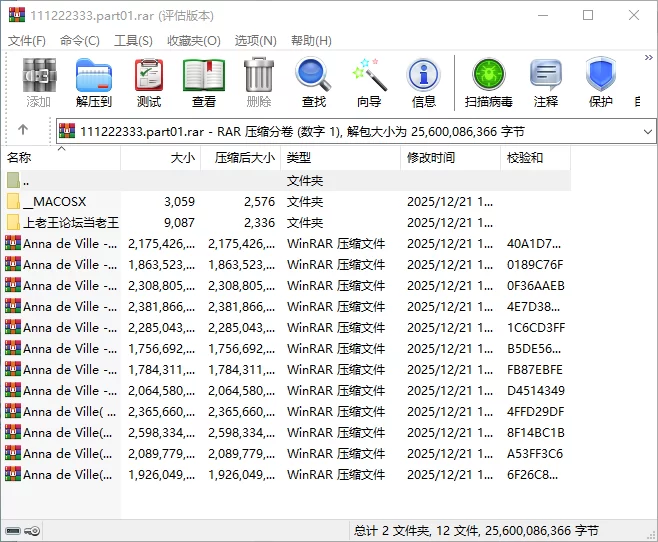Image resolution: width=658 pixels, height=542 pixels.
Task: Open the archive path dropdown arrow
Action: [648, 132]
